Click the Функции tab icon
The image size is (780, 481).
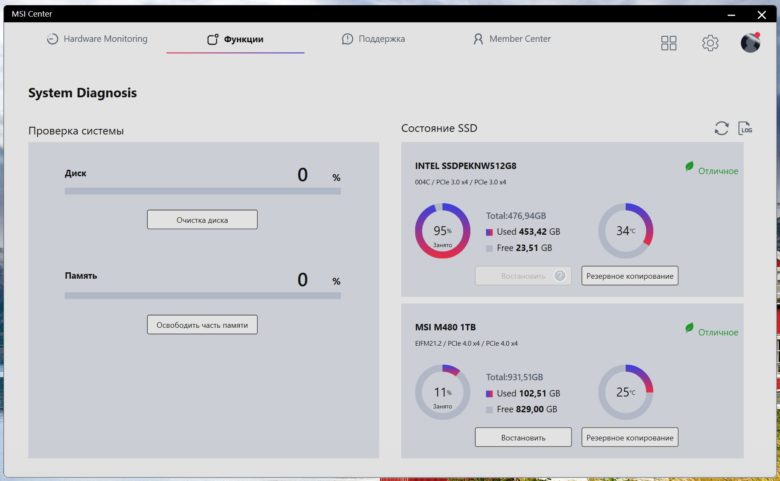coord(212,39)
